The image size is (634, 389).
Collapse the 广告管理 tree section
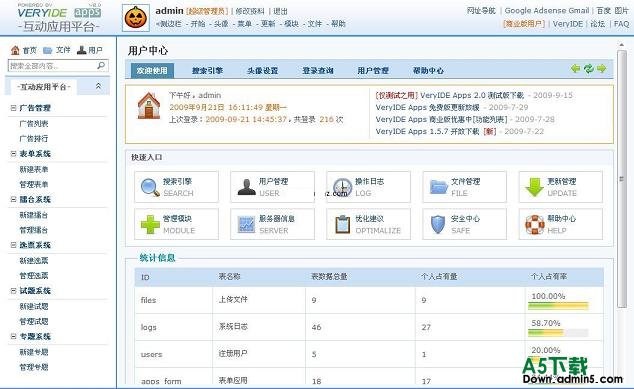point(13,108)
